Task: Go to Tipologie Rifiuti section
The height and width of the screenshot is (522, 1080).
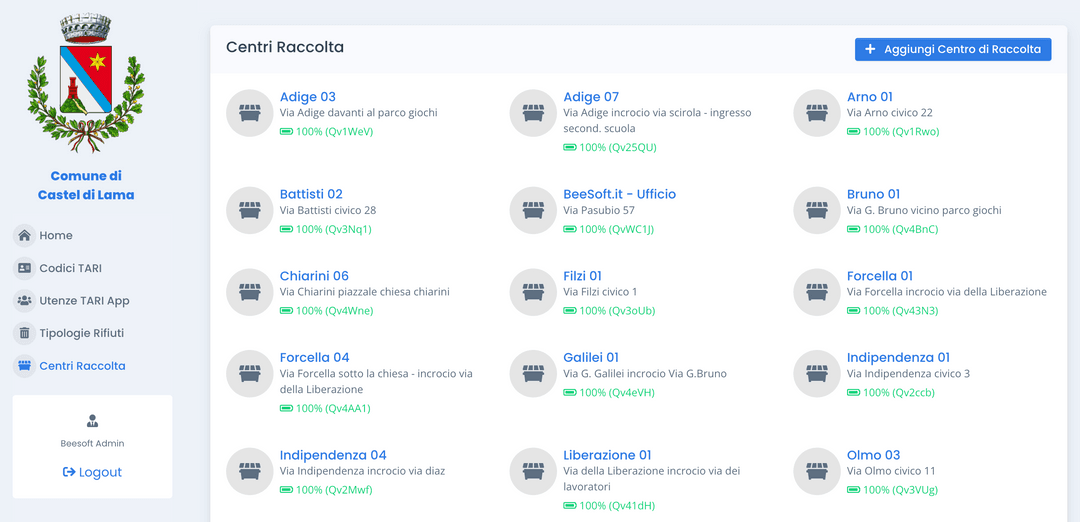Action: point(81,333)
